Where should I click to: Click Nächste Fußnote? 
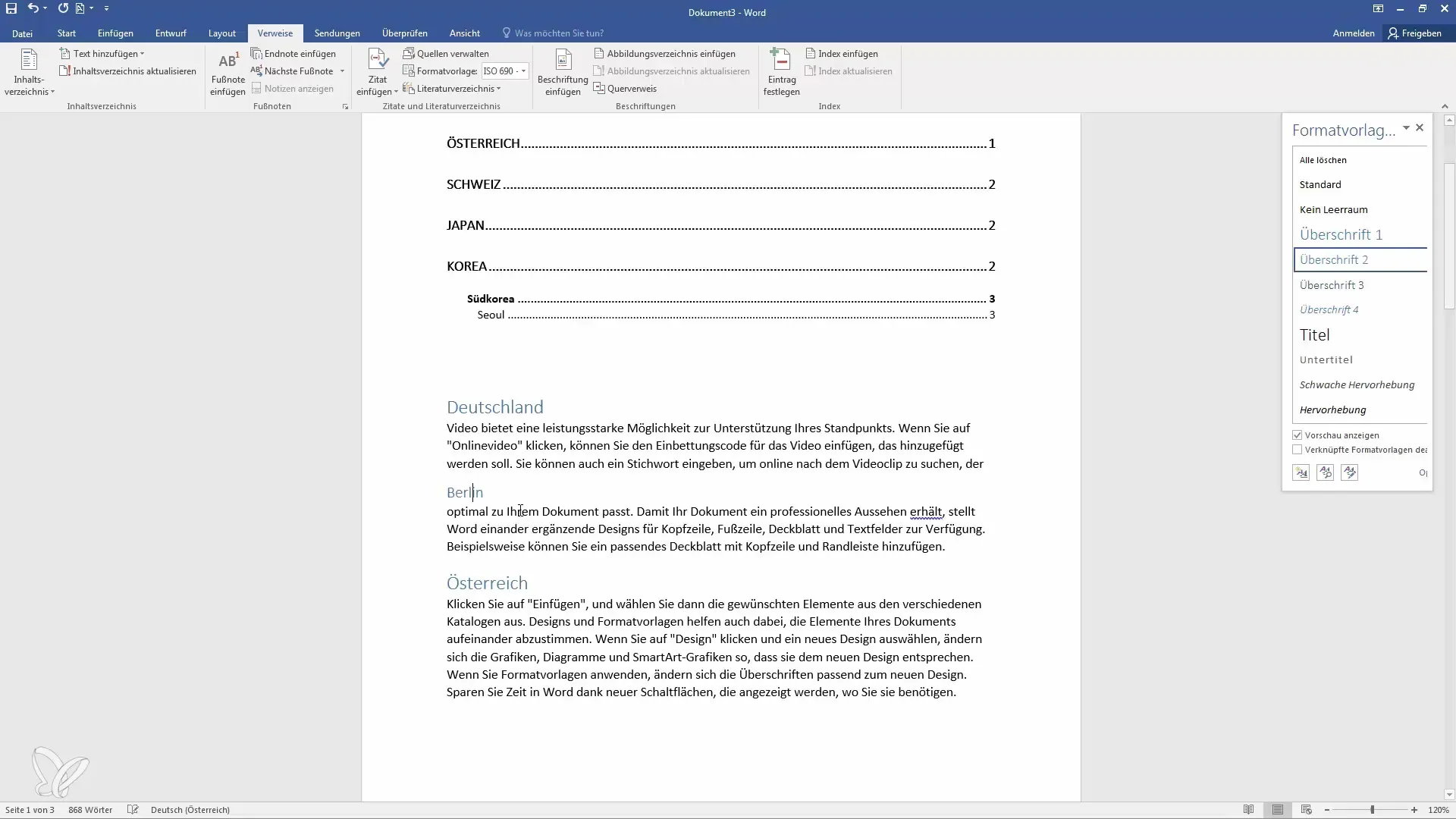coord(292,71)
